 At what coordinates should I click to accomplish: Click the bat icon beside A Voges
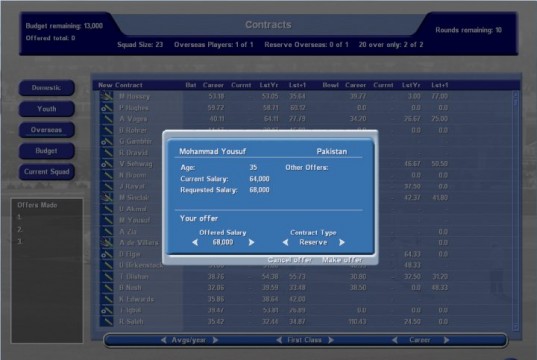107,119
